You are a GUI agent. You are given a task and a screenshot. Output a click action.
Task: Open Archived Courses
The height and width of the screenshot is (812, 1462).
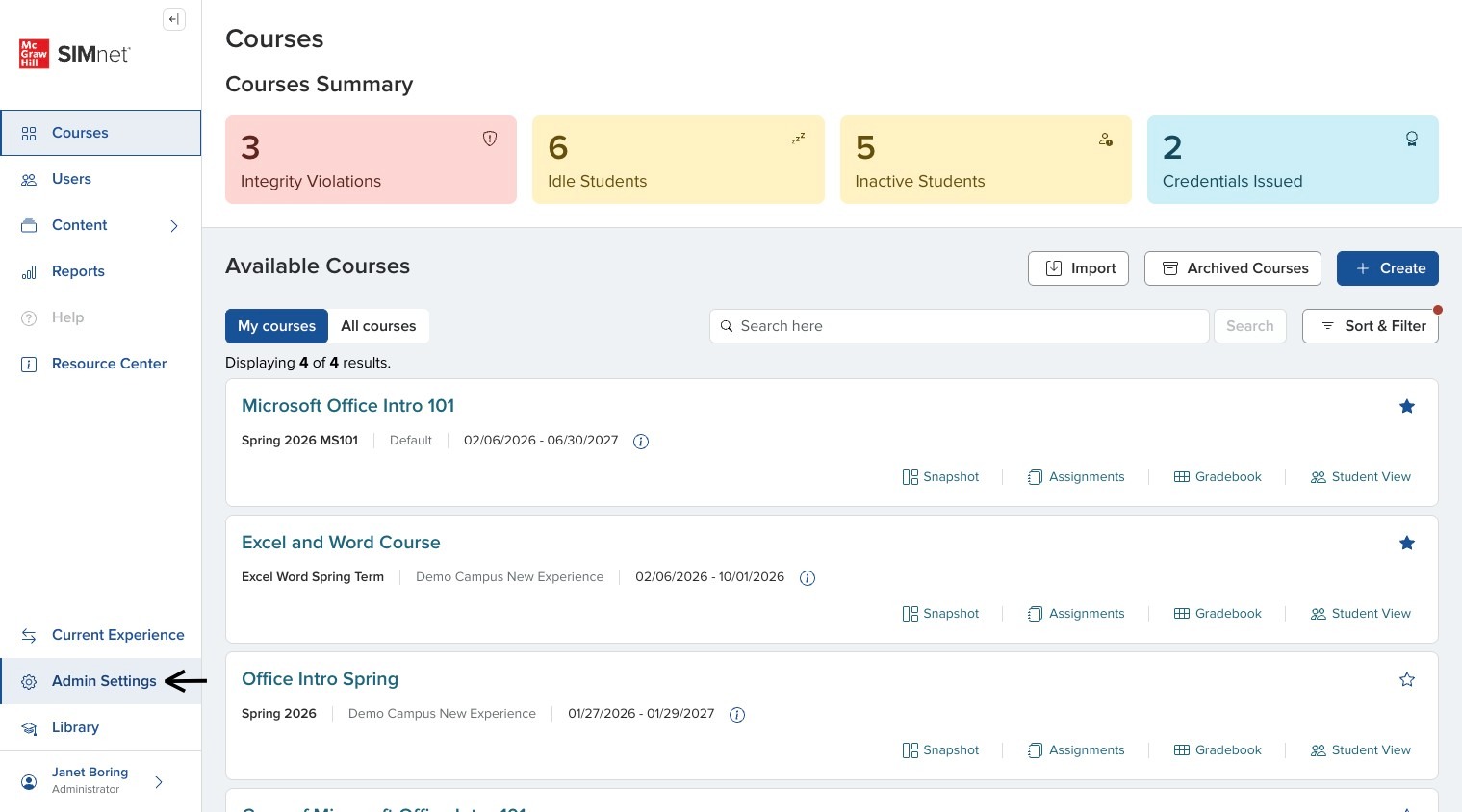pyautogui.click(x=1233, y=268)
